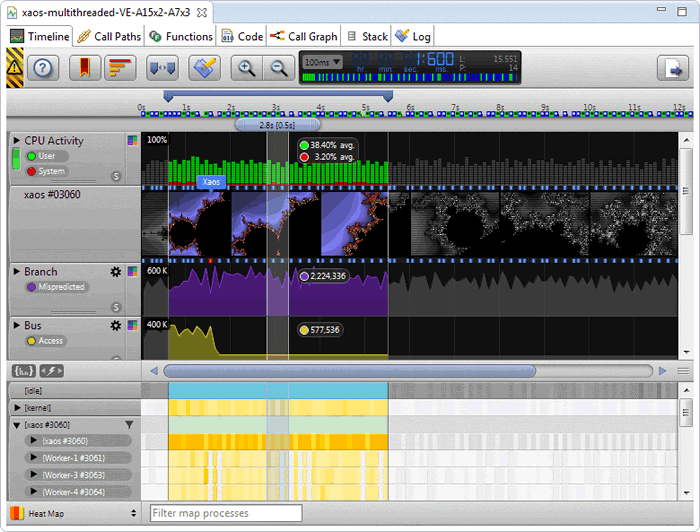Expand the CPU Activity chart row
Image resolution: width=700 pixels, height=532 pixels.
(x=16, y=141)
